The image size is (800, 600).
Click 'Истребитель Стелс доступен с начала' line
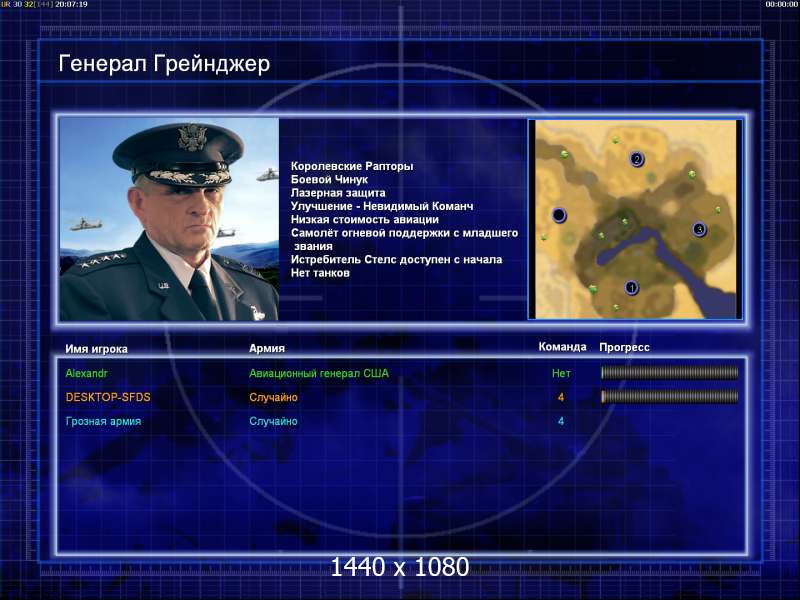396,260
